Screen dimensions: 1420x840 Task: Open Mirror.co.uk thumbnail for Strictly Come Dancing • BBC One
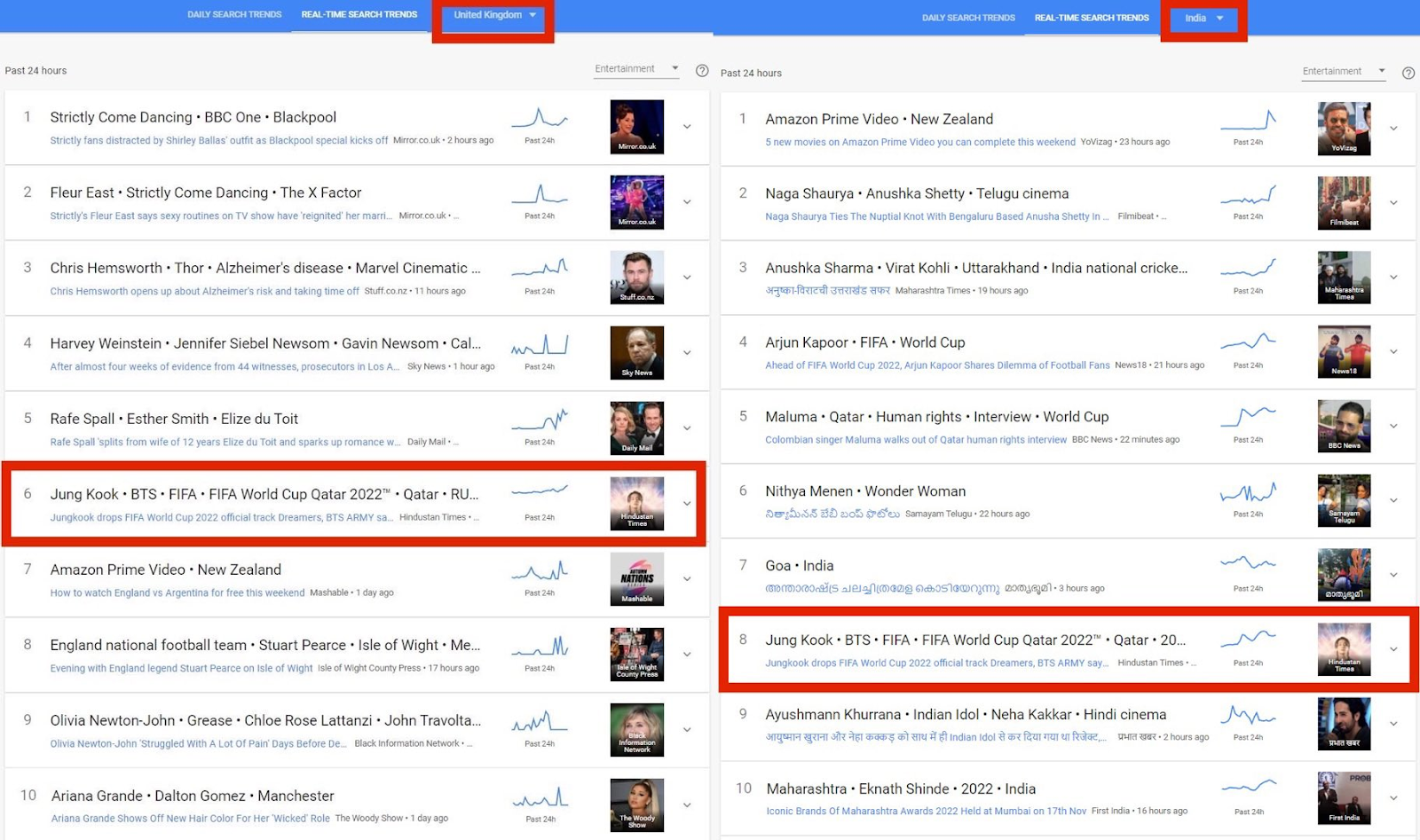(x=637, y=127)
